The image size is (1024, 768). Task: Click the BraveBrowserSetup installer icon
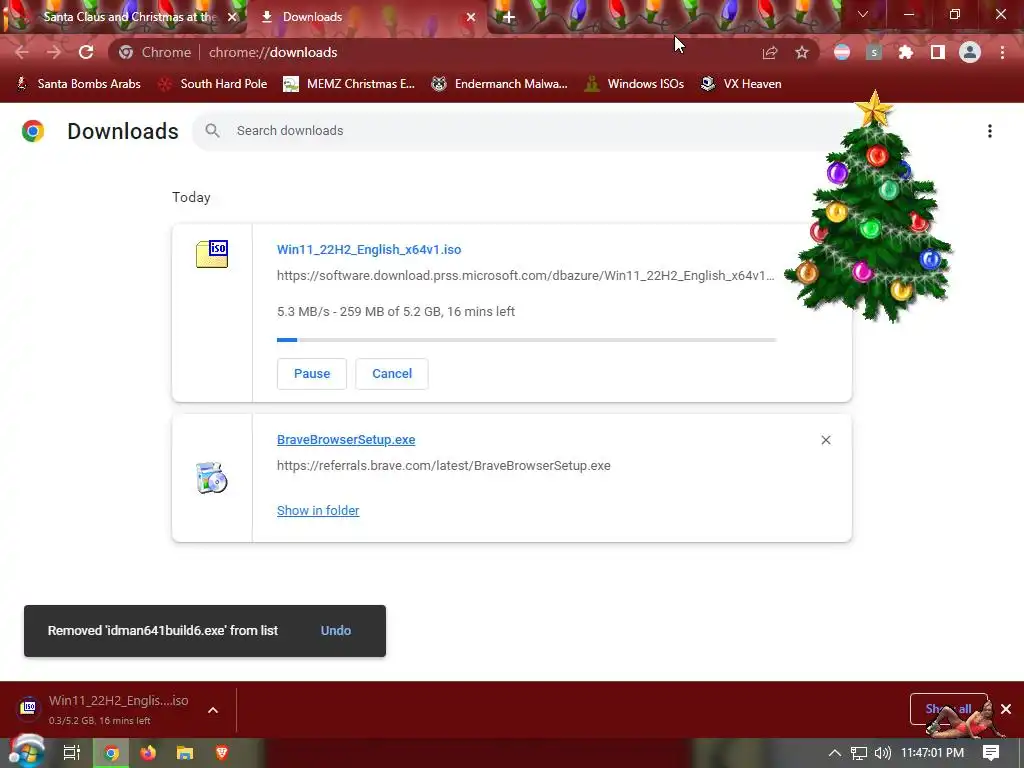point(212,478)
